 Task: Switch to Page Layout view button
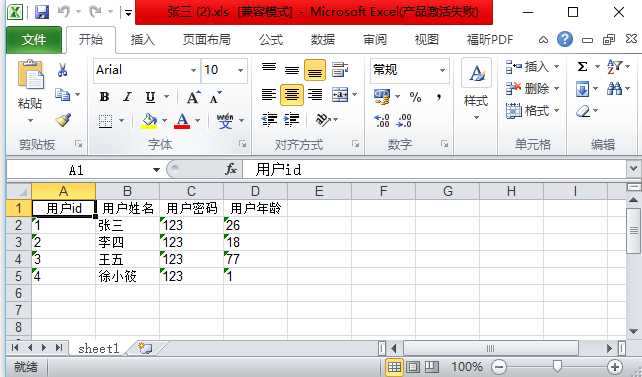pos(413,367)
